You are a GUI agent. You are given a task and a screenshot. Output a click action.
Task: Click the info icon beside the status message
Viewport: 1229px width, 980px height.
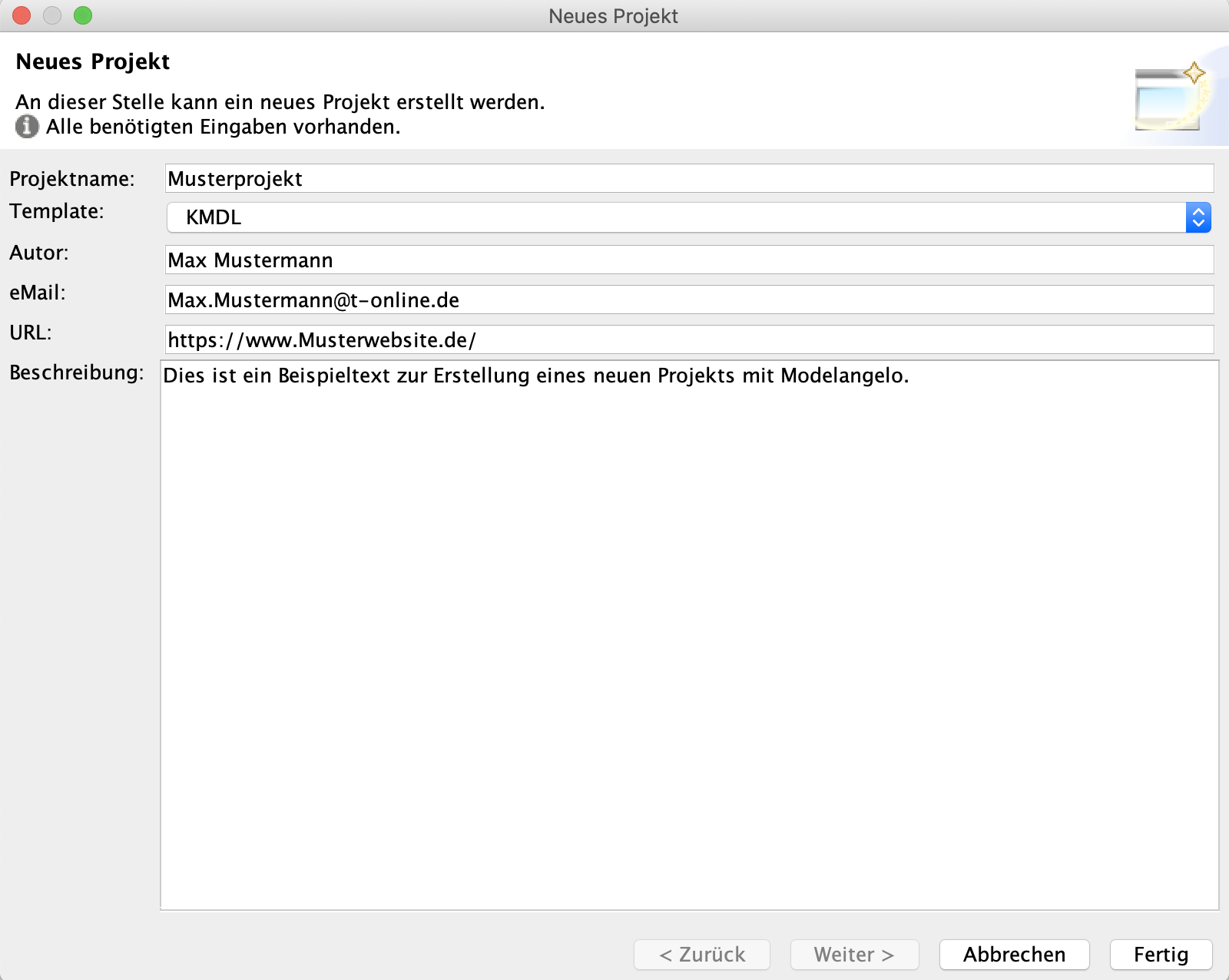(27, 127)
